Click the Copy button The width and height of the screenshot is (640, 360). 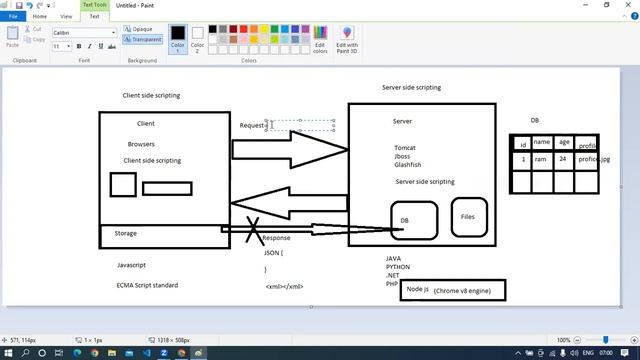[x=34, y=40]
